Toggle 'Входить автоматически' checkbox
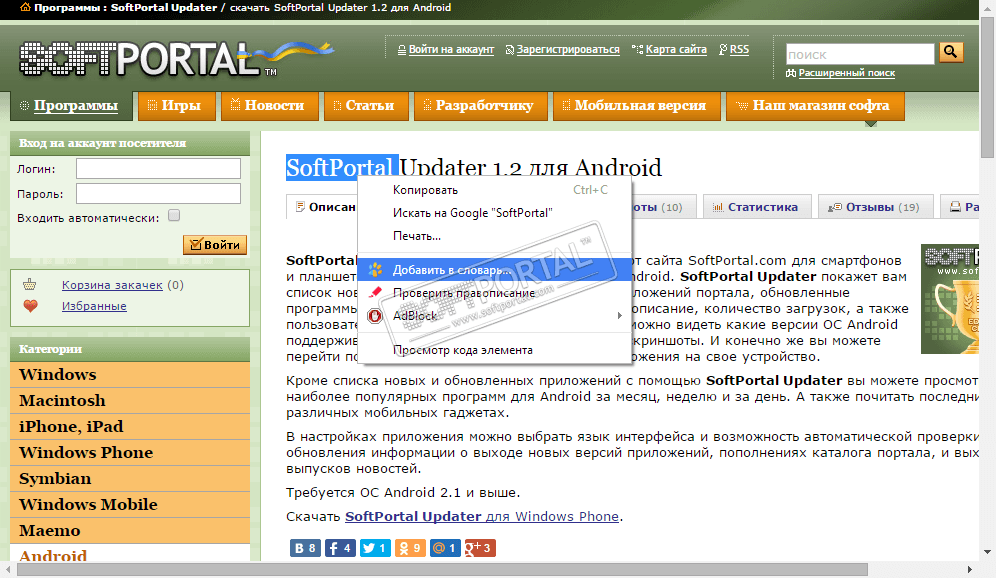Screen dimensions: 996x578 coord(174,215)
